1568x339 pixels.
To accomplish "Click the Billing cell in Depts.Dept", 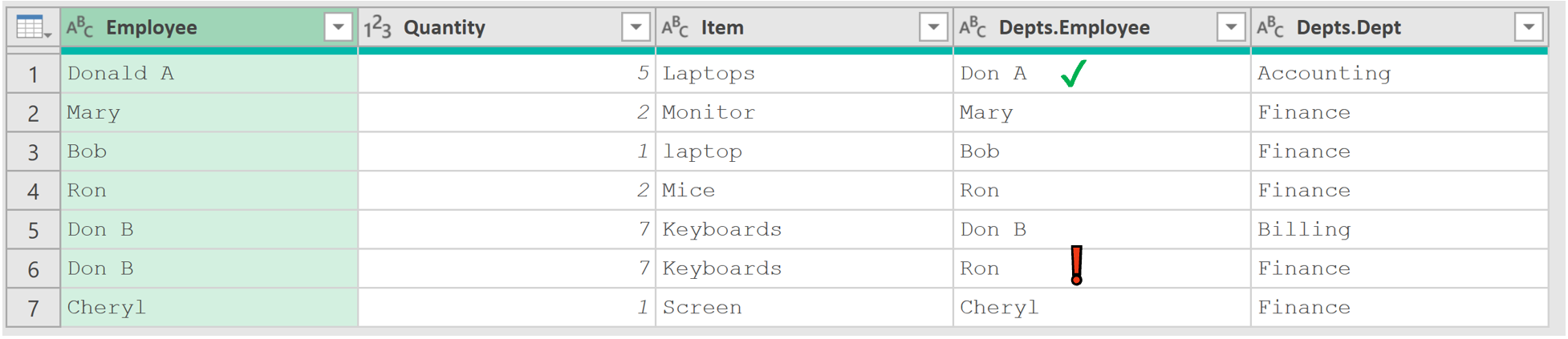I will 1399,230.
